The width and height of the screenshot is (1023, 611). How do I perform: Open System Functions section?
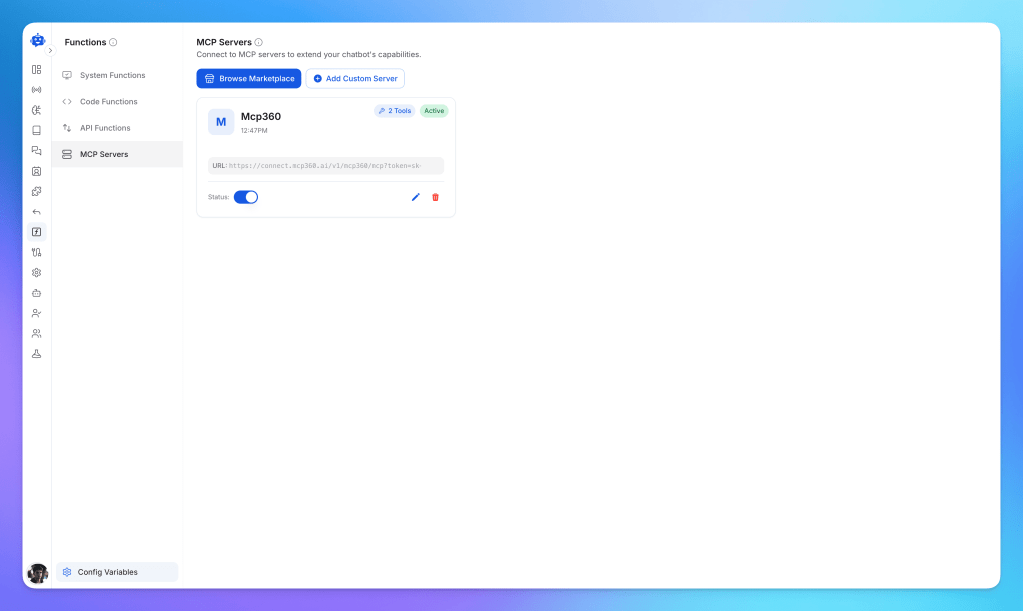(112, 75)
